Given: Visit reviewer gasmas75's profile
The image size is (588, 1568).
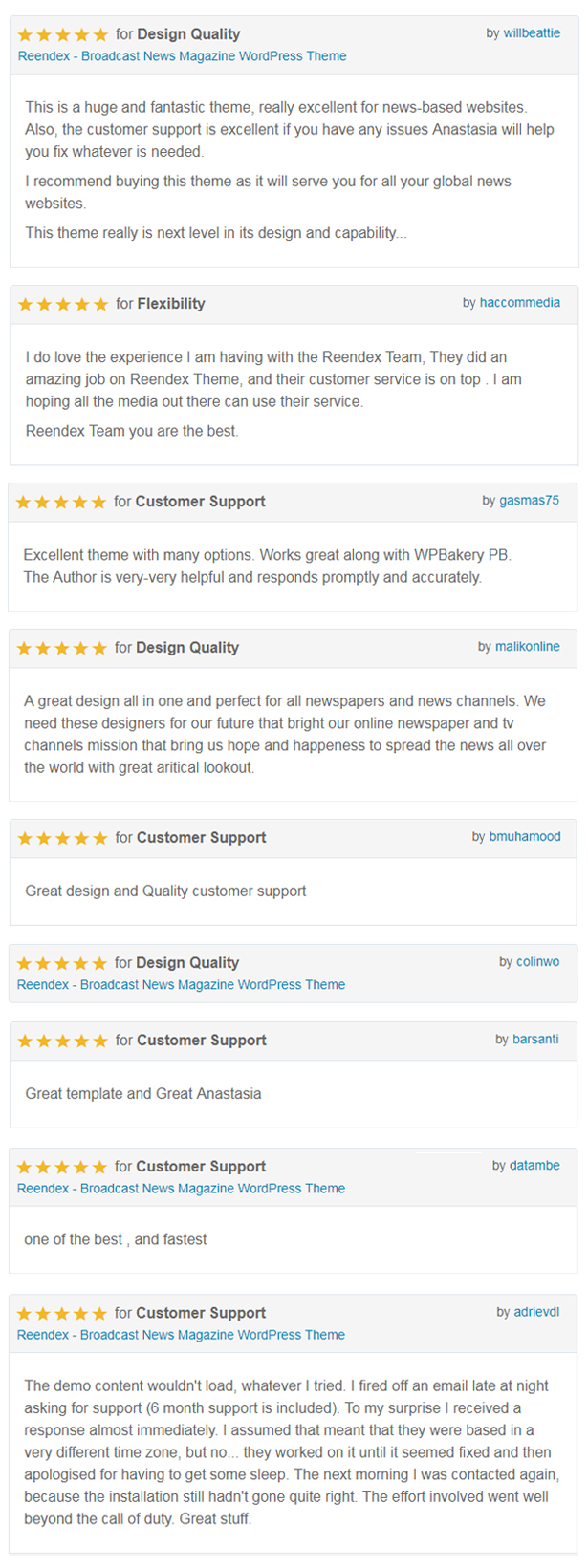Looking at the screenshot, I should [x=529, y=501].
